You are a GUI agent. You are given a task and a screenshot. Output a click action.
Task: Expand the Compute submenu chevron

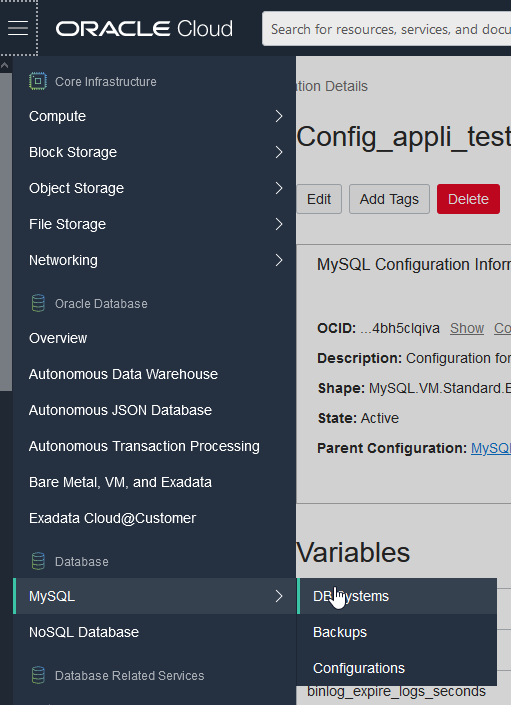tap(279, 116)
